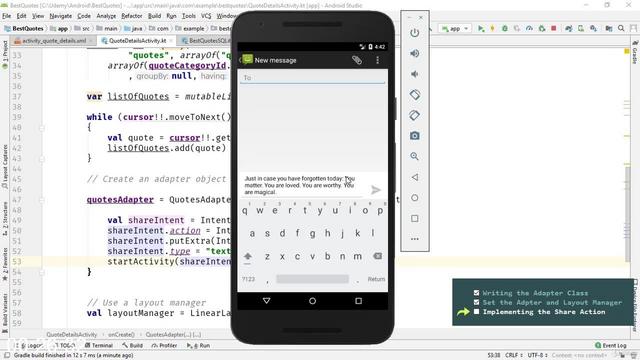Viewport: 640px width, 360px height.
Task: Open the app run configuration dropdown
Action: (455, 28)
